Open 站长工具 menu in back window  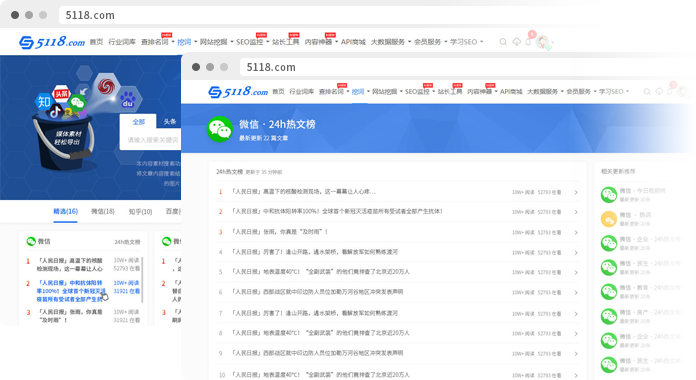[x=286, y=42]
